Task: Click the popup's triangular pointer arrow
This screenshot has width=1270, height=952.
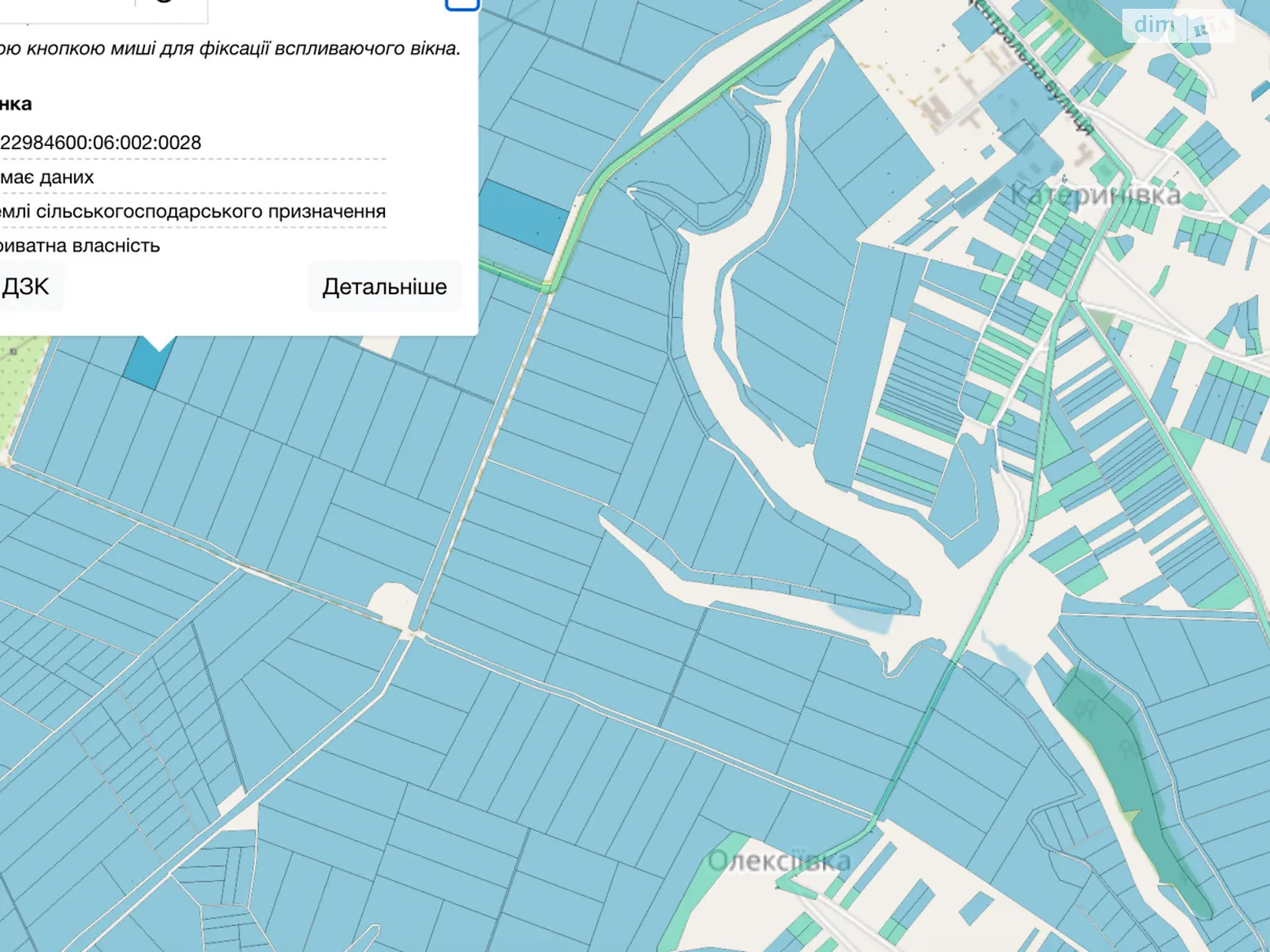Action: coord(158,343)
